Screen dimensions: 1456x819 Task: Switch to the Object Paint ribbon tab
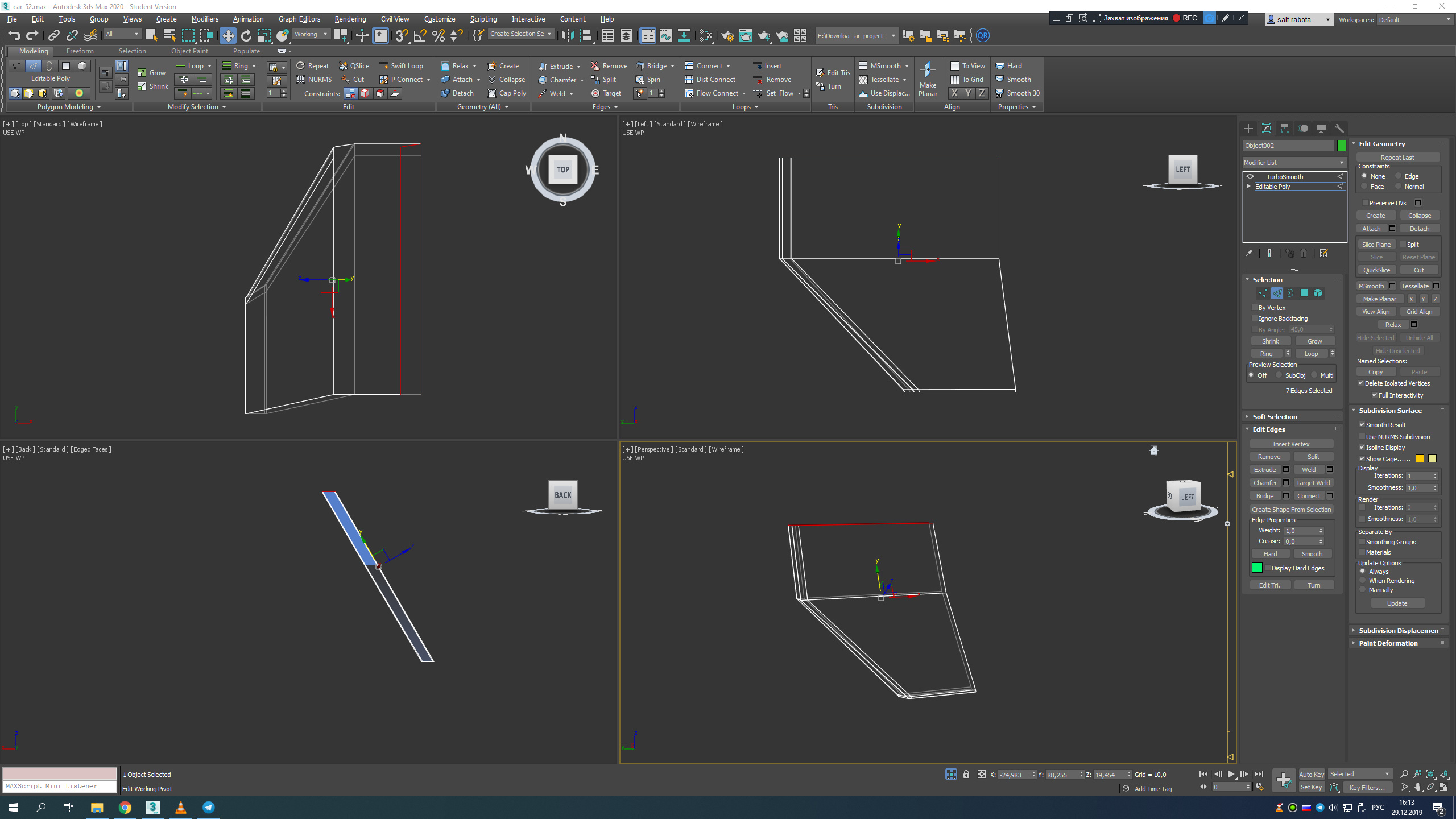pos(189,51)
